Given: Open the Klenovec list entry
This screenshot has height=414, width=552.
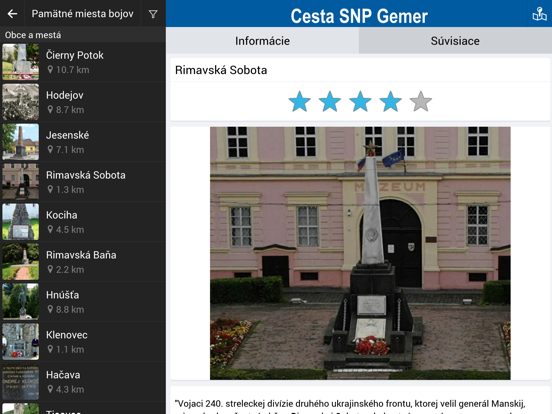Looking at the screenshot, I should [x=83, y=342].
